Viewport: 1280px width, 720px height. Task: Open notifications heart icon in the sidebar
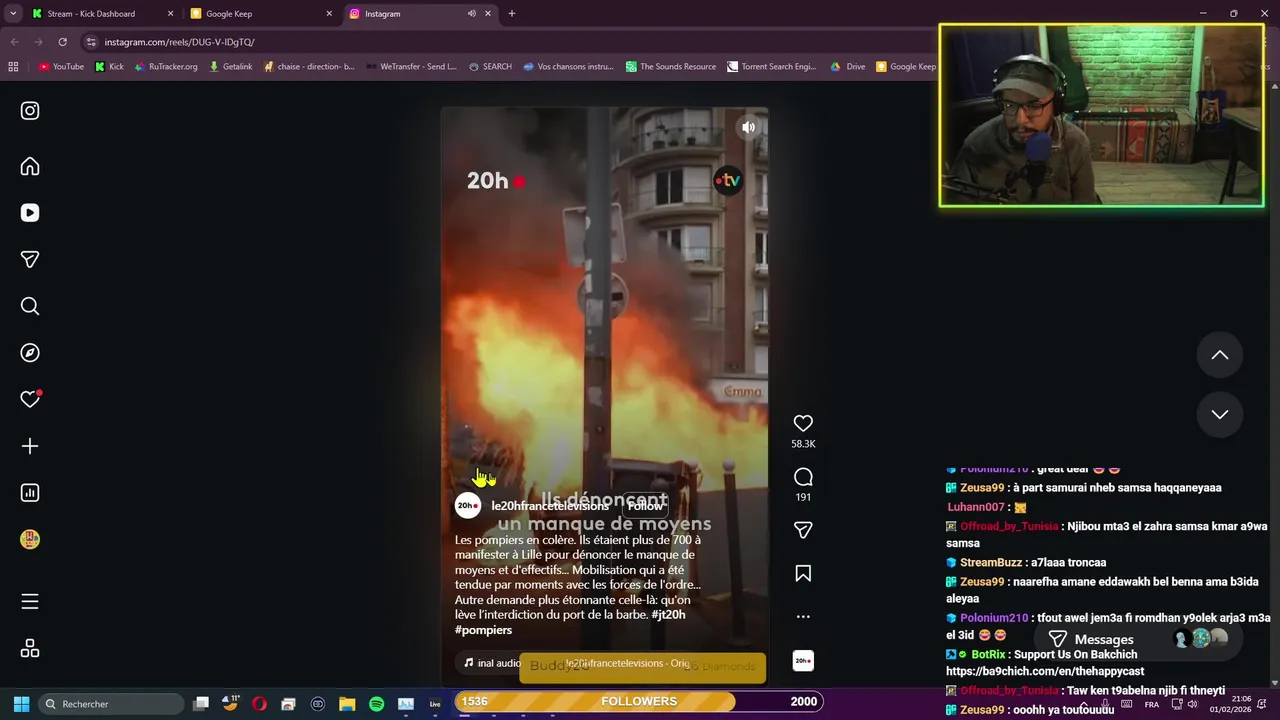click(30, 399)
